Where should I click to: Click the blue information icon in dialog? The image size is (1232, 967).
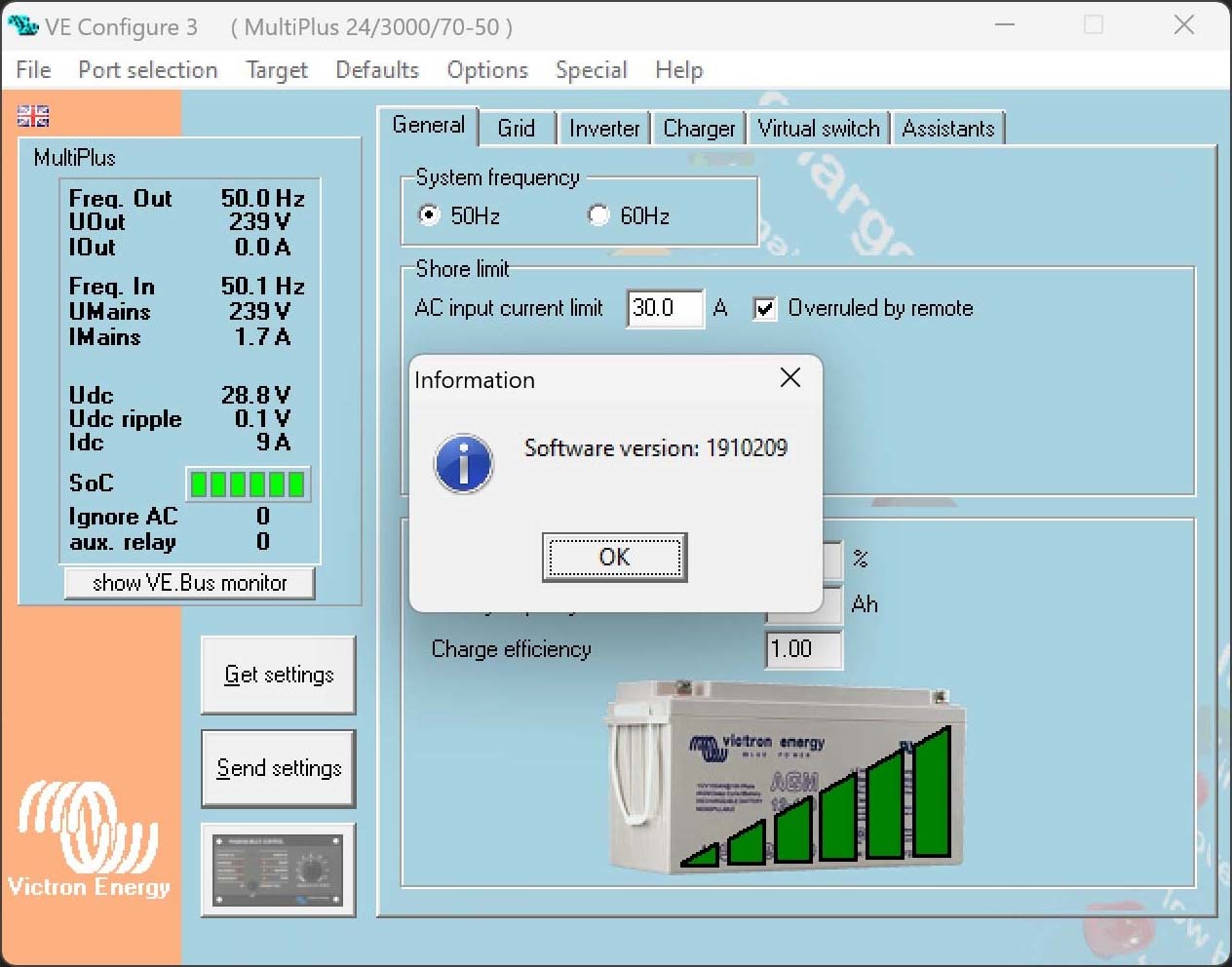[x=463, y=463]
